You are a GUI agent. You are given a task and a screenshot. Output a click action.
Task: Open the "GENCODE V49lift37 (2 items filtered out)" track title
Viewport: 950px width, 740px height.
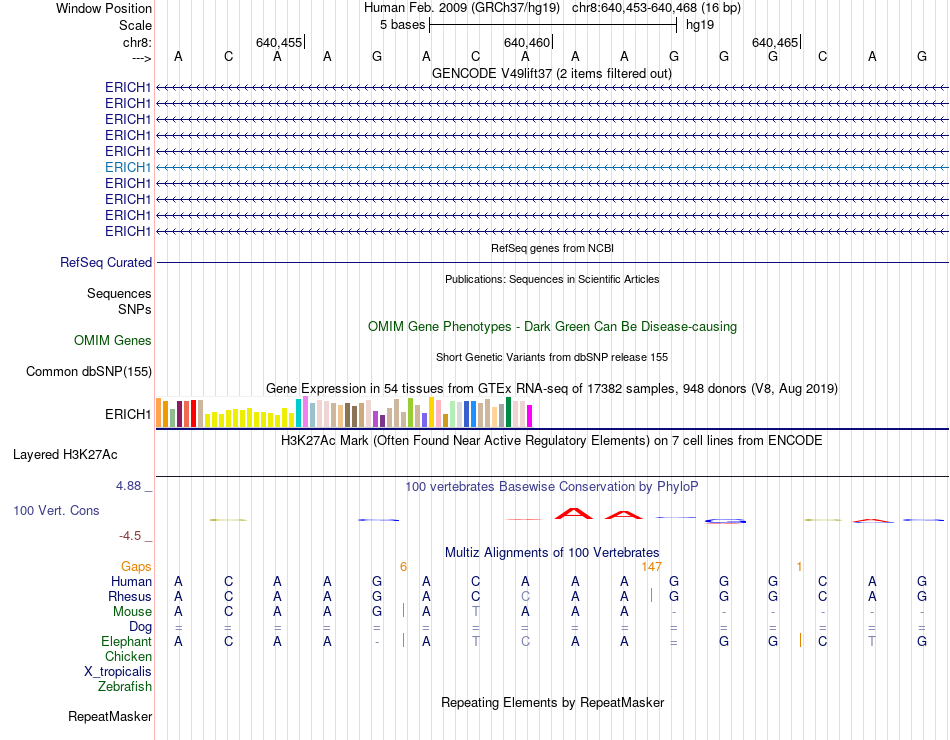[552, 73]
